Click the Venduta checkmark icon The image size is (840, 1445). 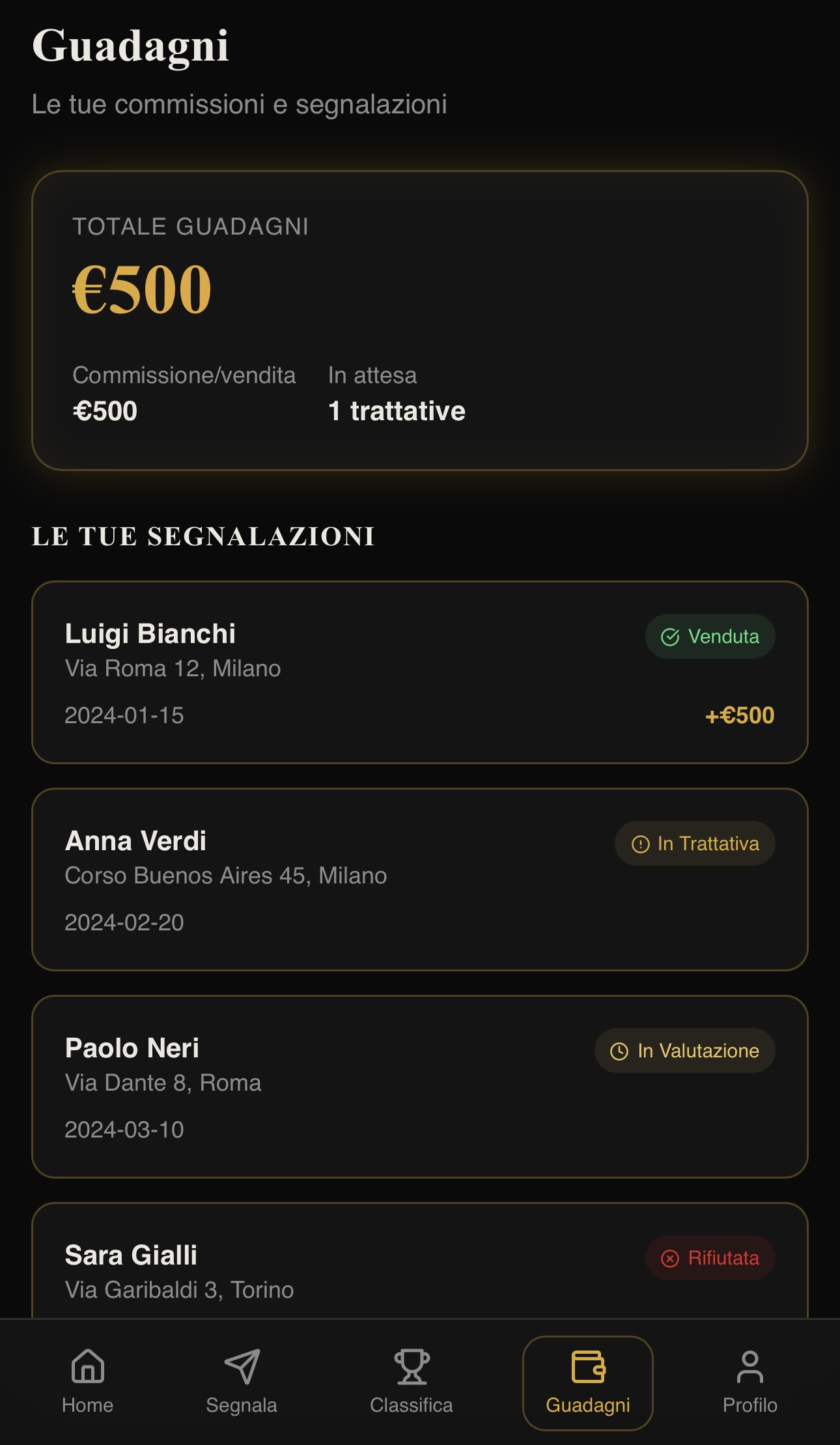pyautogui.click(x=670, y=637)
